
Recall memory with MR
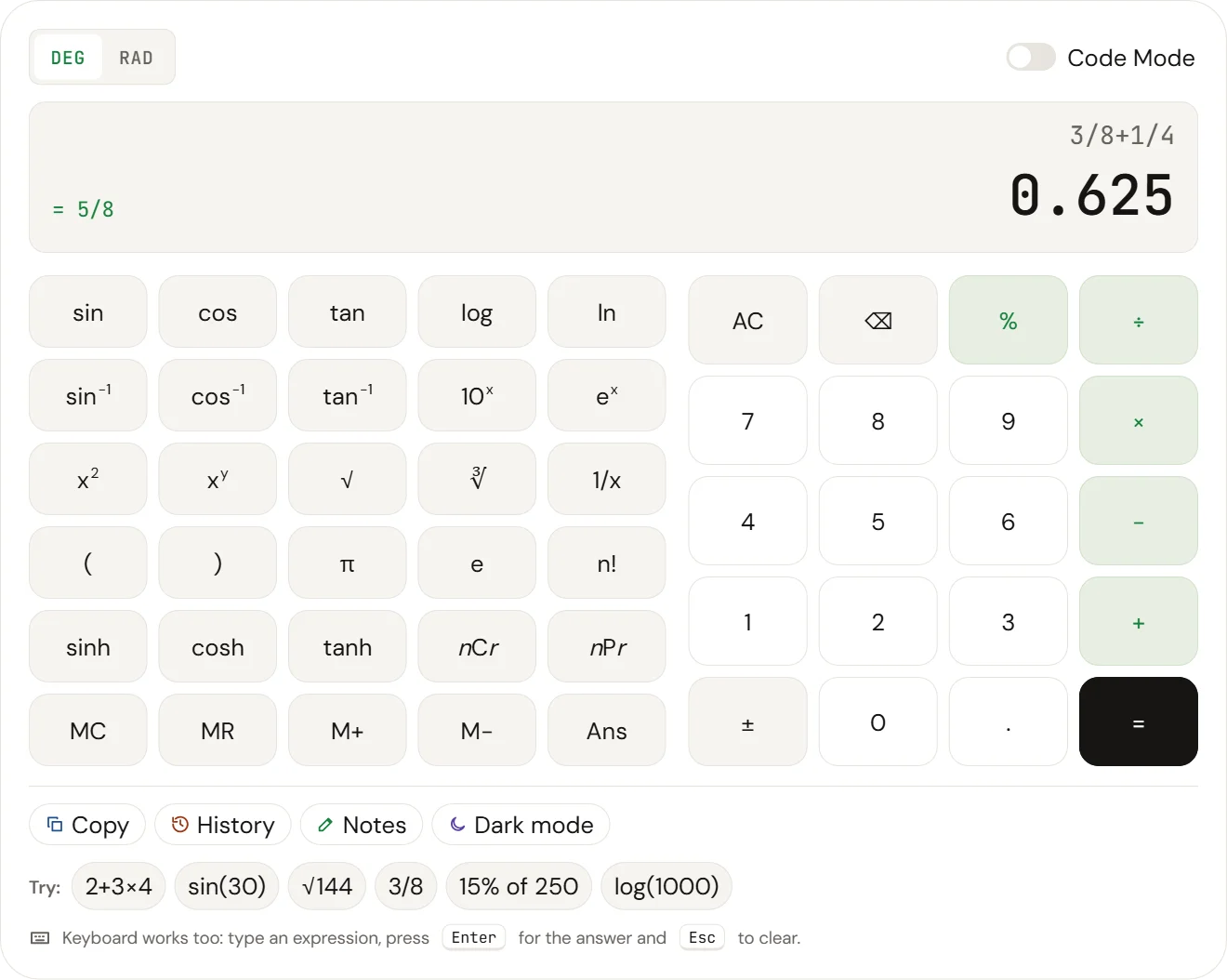[218, 730]
